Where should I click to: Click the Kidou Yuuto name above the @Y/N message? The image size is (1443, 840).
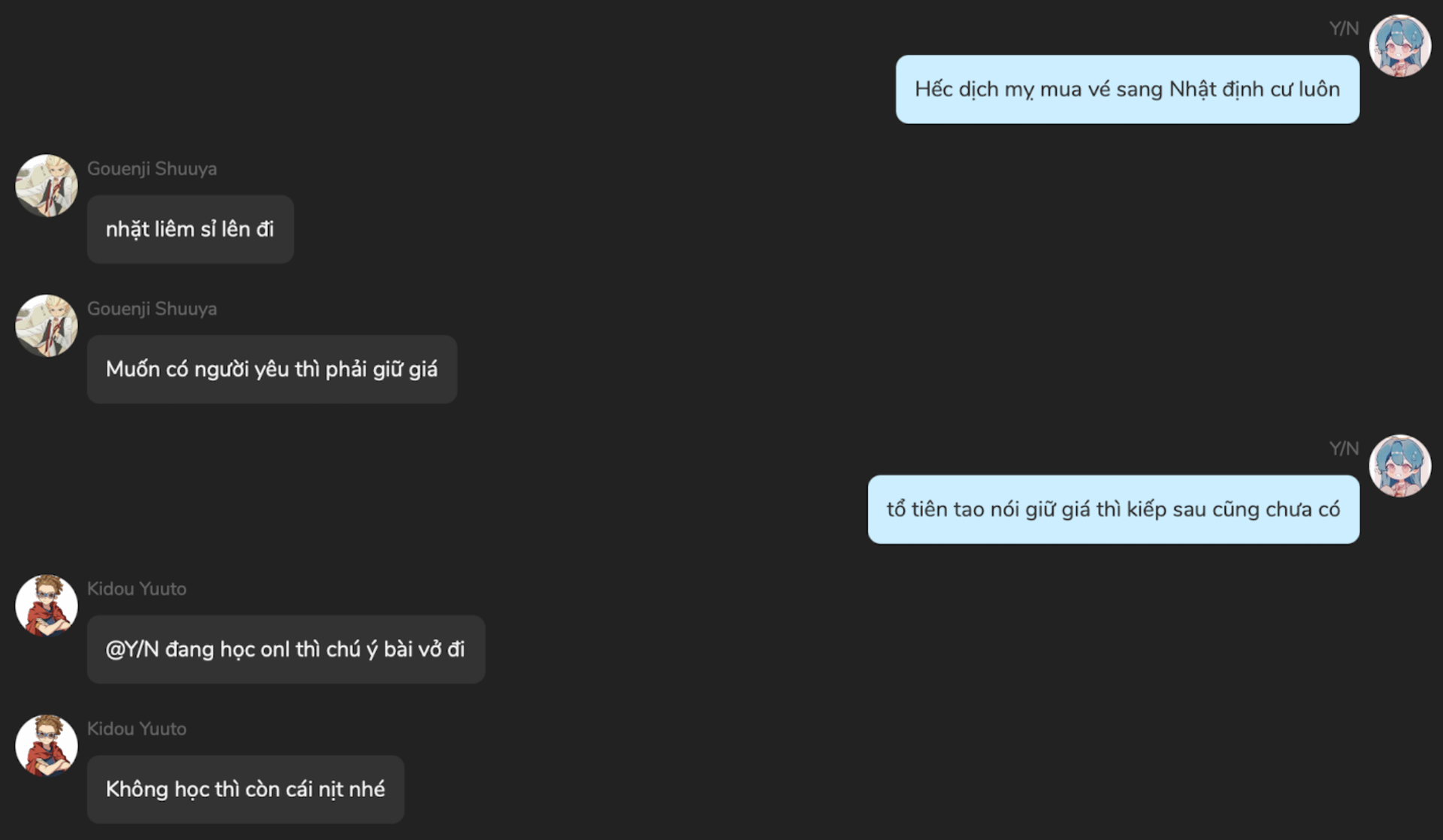pyautogui.click(x=137, y=589)
